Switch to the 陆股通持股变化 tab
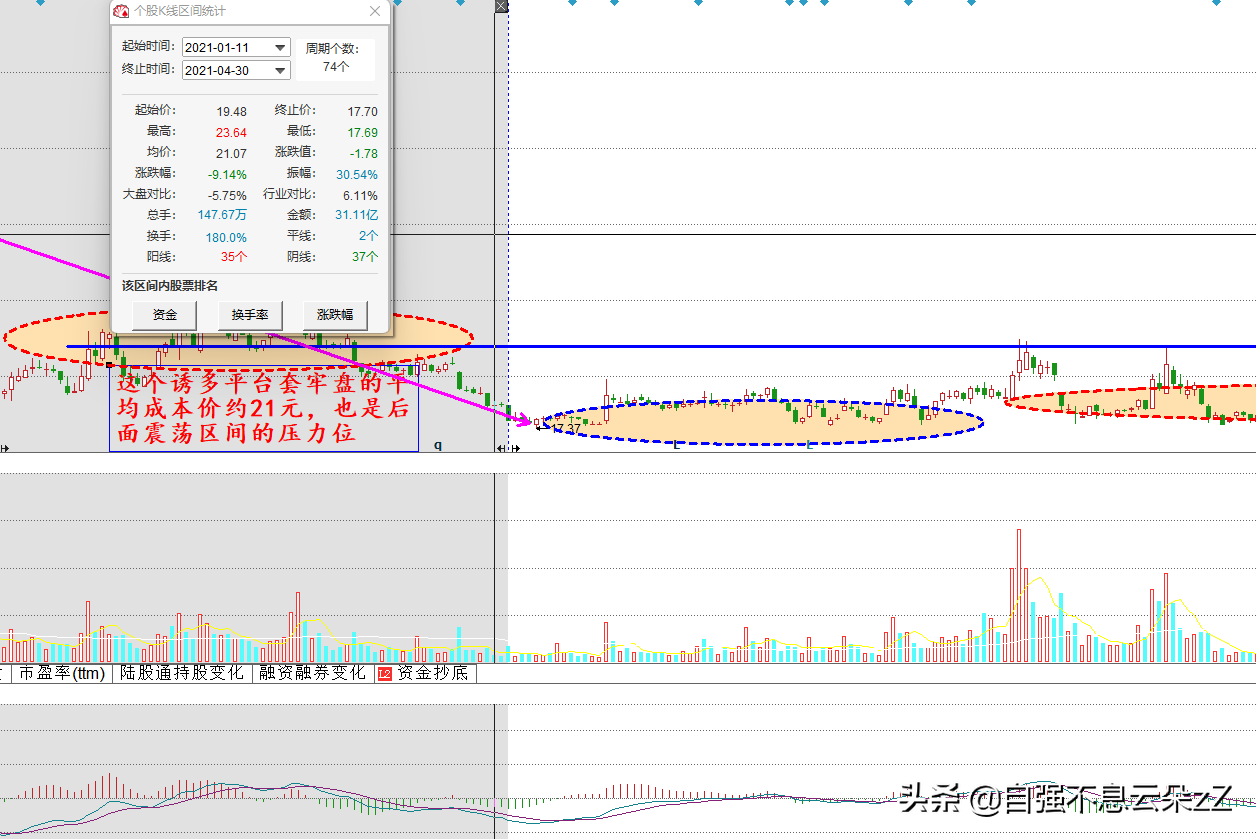1256x839 pixels. 181,674
